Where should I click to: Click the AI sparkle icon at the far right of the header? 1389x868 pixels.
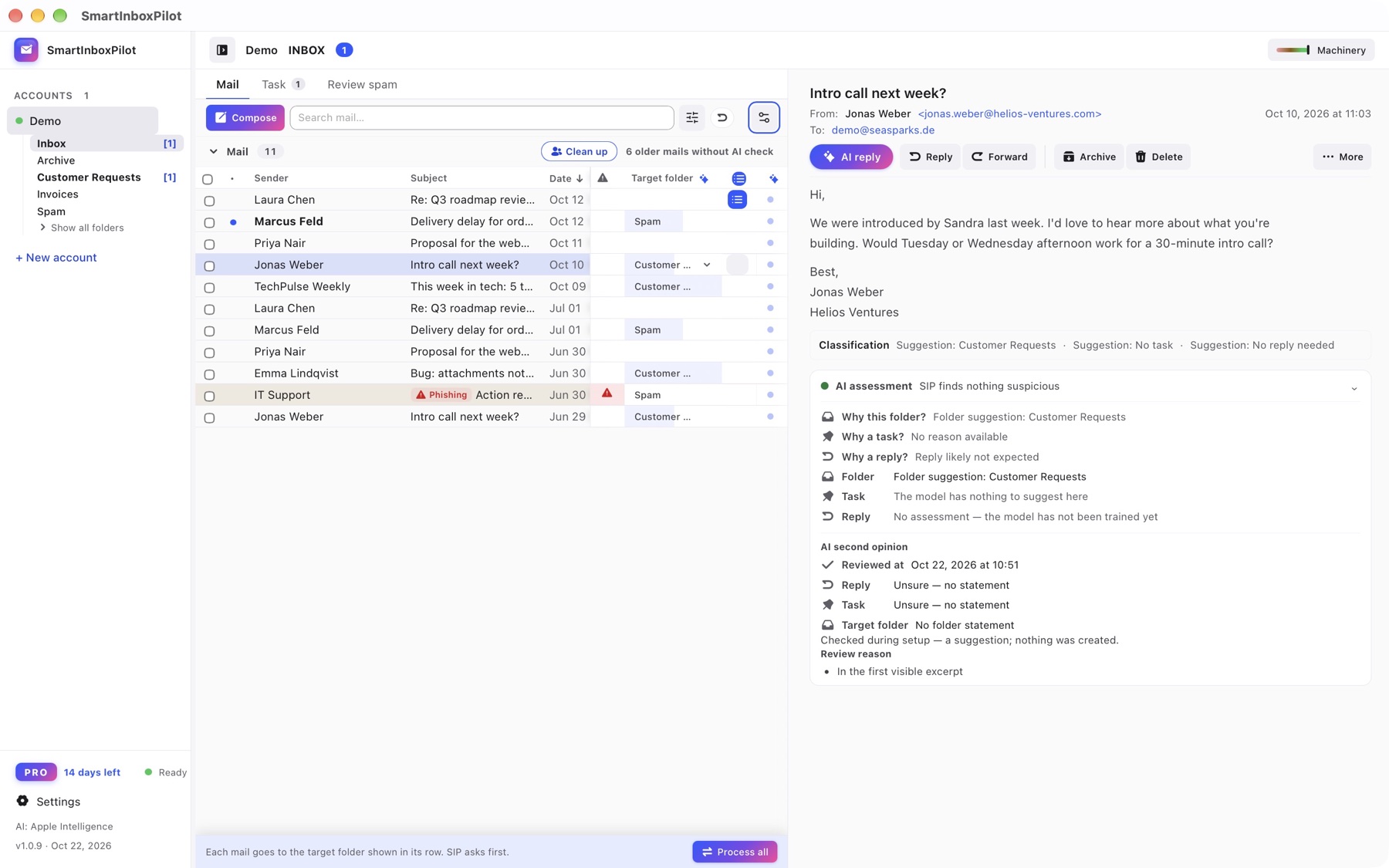coord(773,178)
